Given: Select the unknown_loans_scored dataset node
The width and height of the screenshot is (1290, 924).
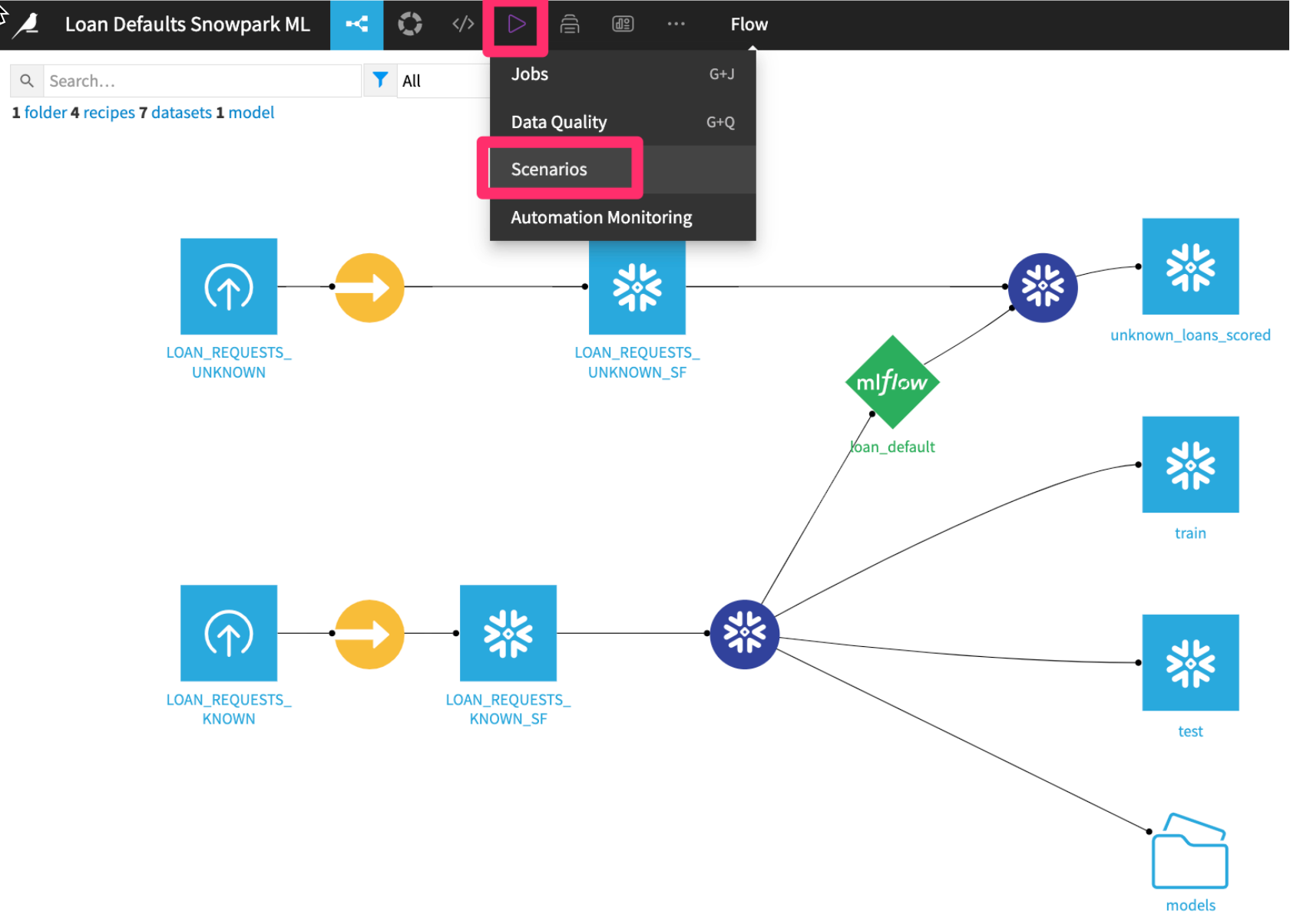Looking at the screenshot, I should 1189,267.
